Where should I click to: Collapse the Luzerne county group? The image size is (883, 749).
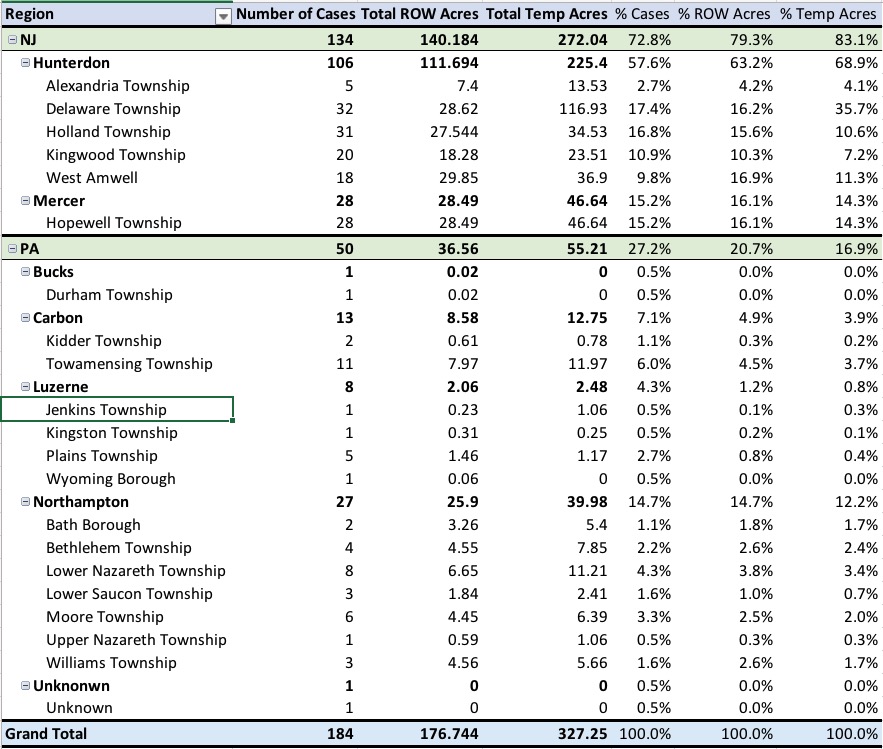click(x=26, y=387)
